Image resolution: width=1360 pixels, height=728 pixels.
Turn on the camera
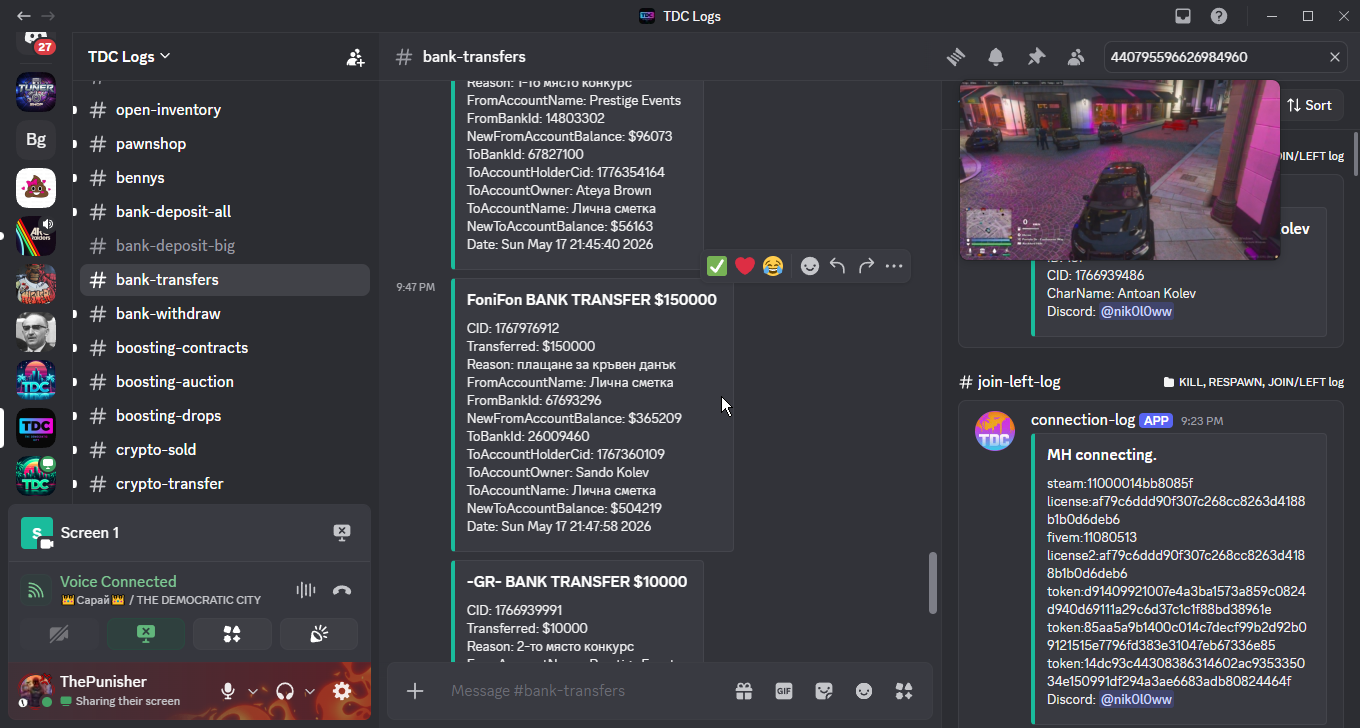pos(59,634)
